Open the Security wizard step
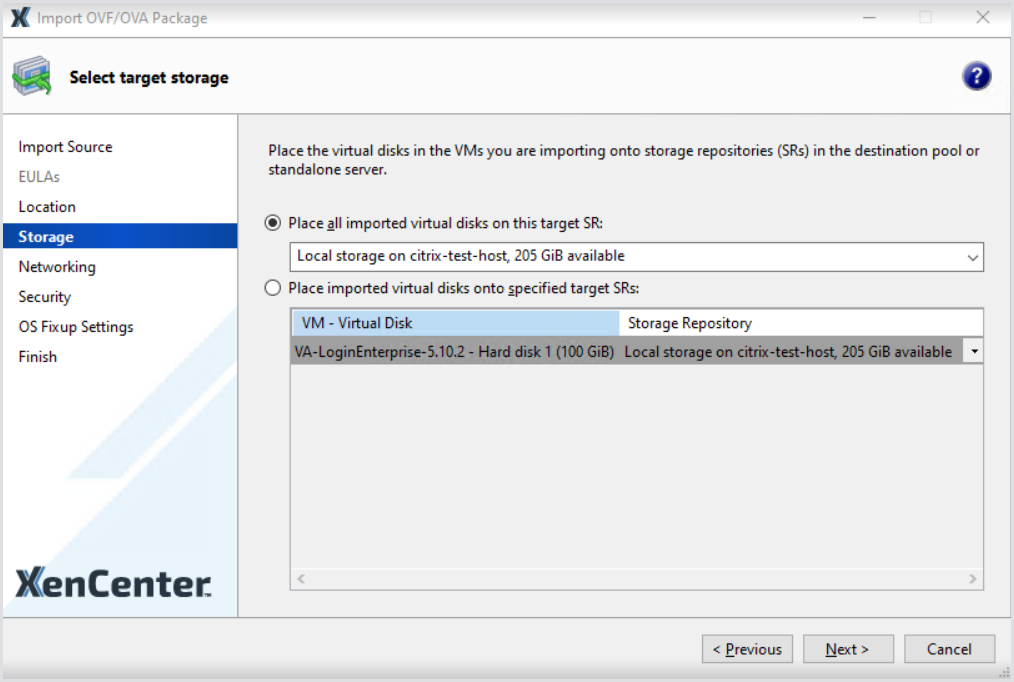The image size is (1014, 682). pyautogui.click(x=45, y=297)
